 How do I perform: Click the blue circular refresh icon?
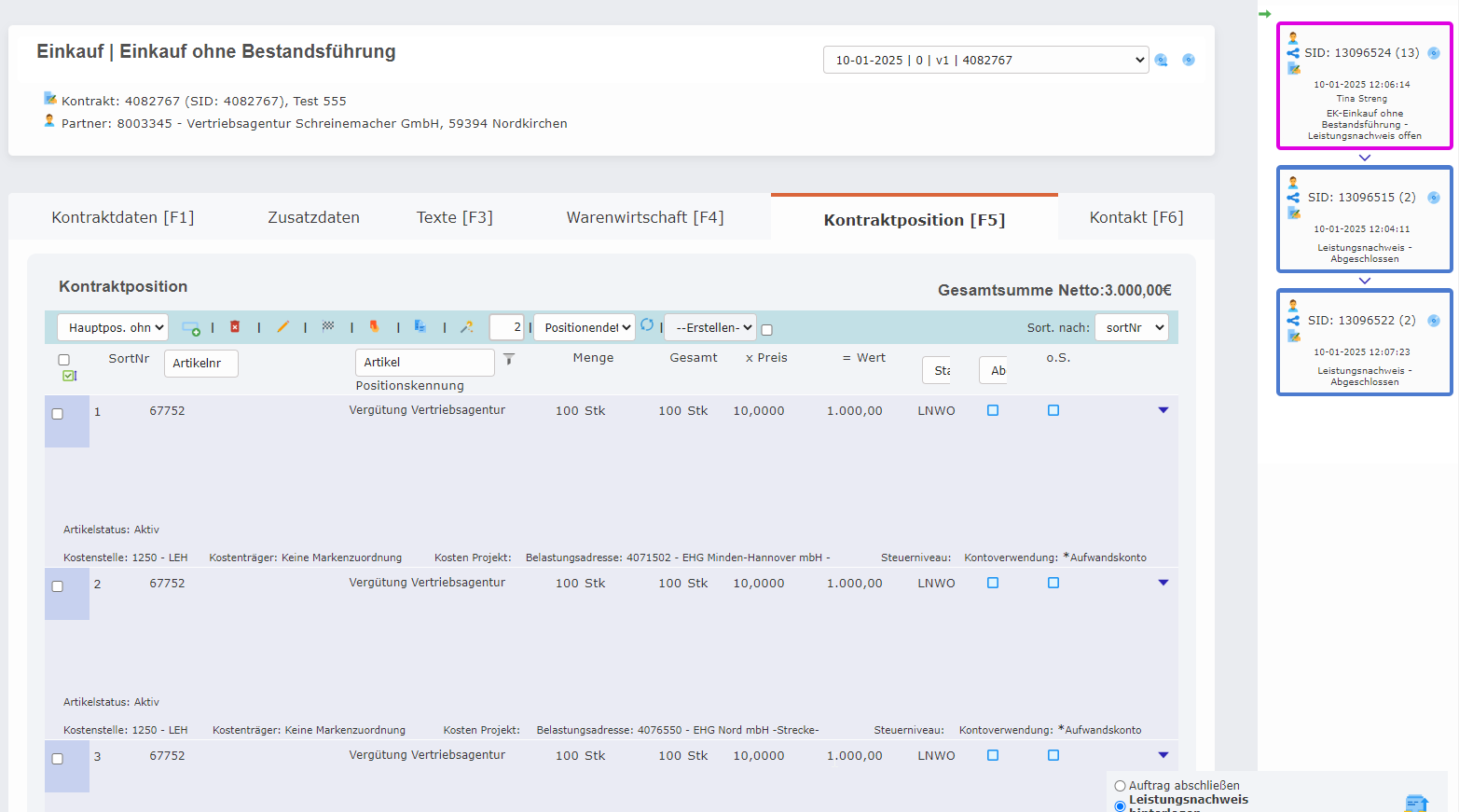647,325
